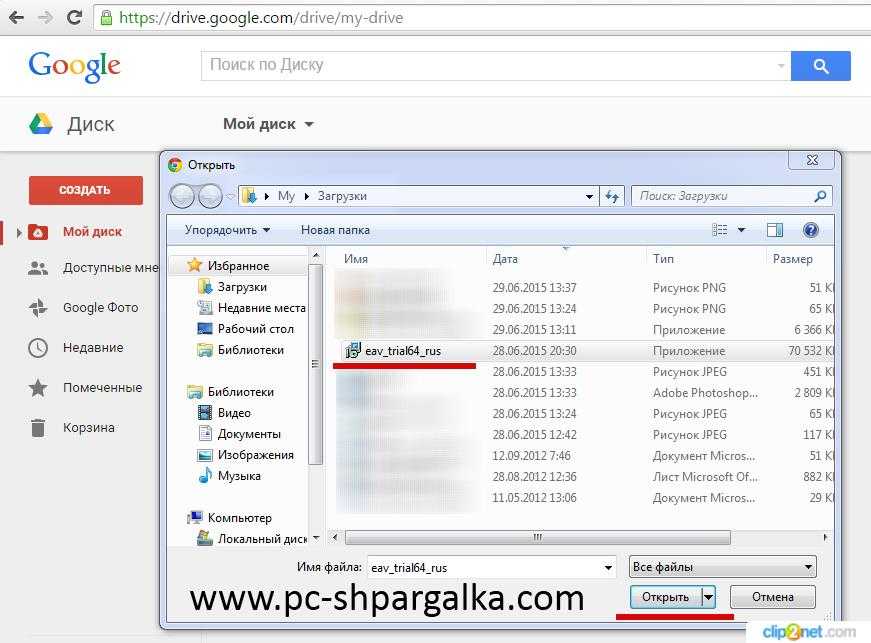Click the browser forward arrow
The image size is (871, 643).
coord(46,18)
